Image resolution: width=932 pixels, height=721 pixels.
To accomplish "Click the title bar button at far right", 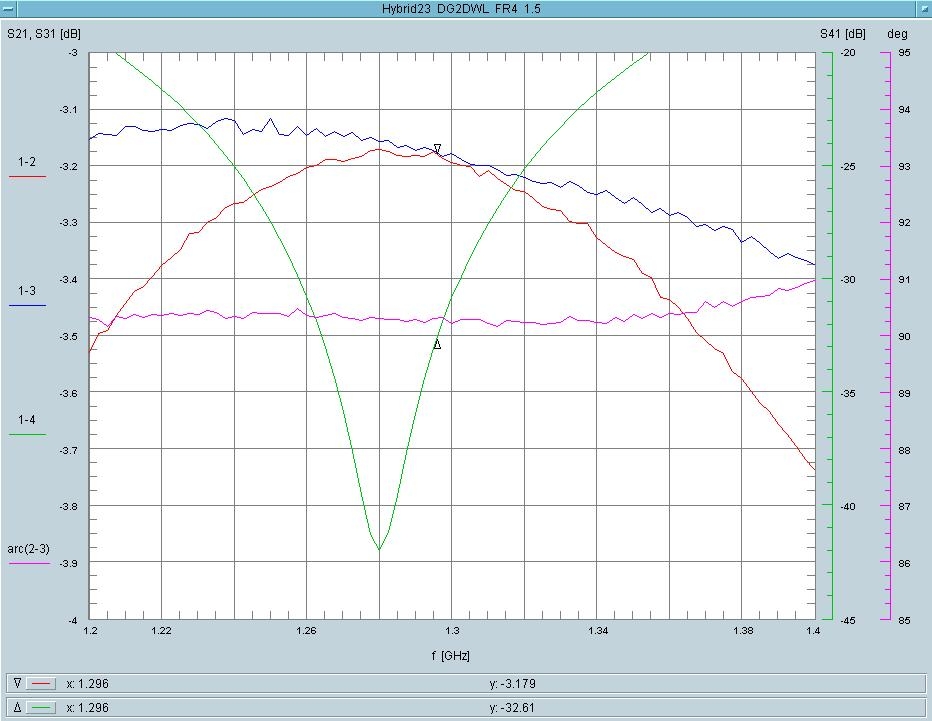I will [924, 8].
